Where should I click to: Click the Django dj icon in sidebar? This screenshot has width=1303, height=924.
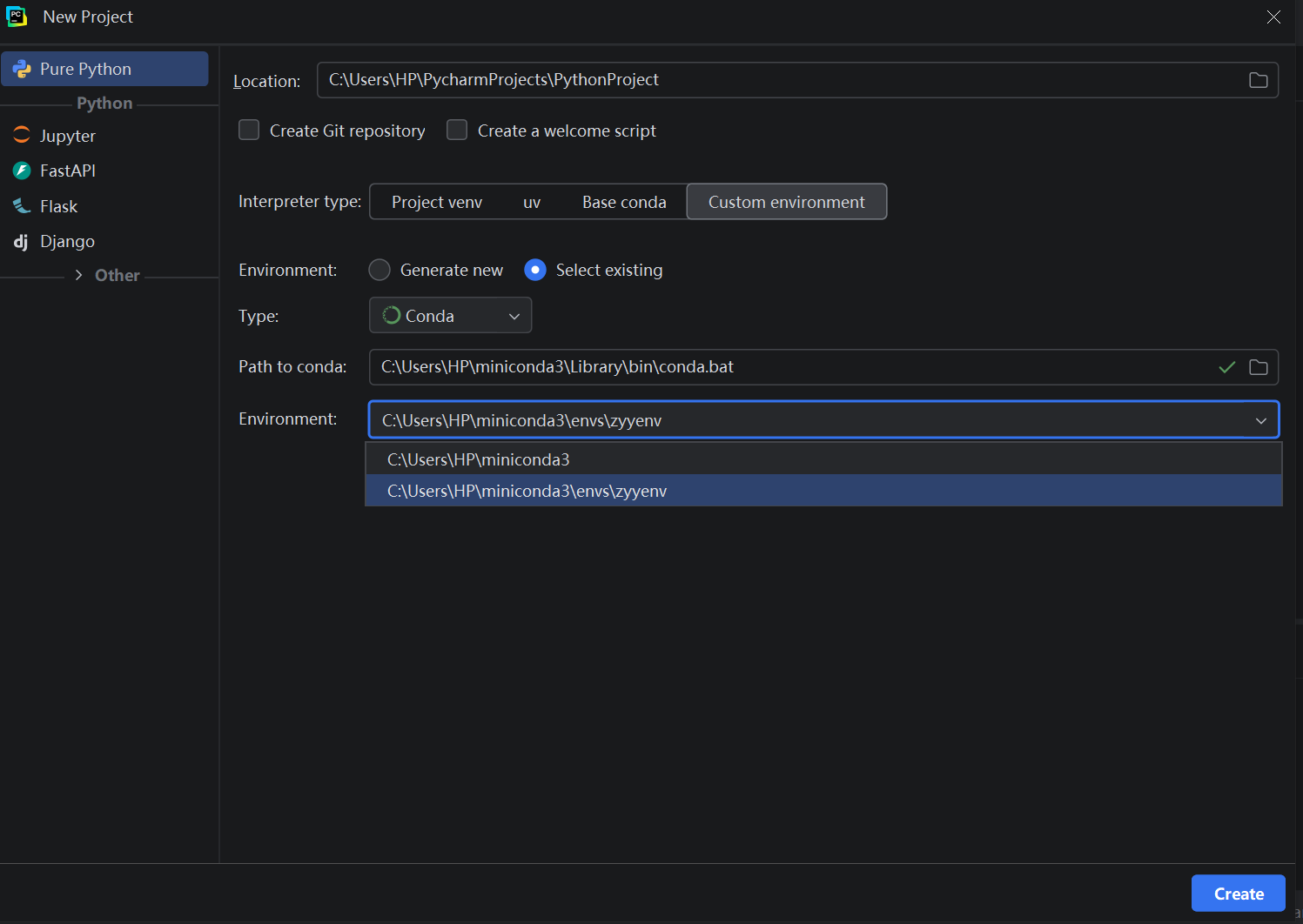tap(21, 242)
